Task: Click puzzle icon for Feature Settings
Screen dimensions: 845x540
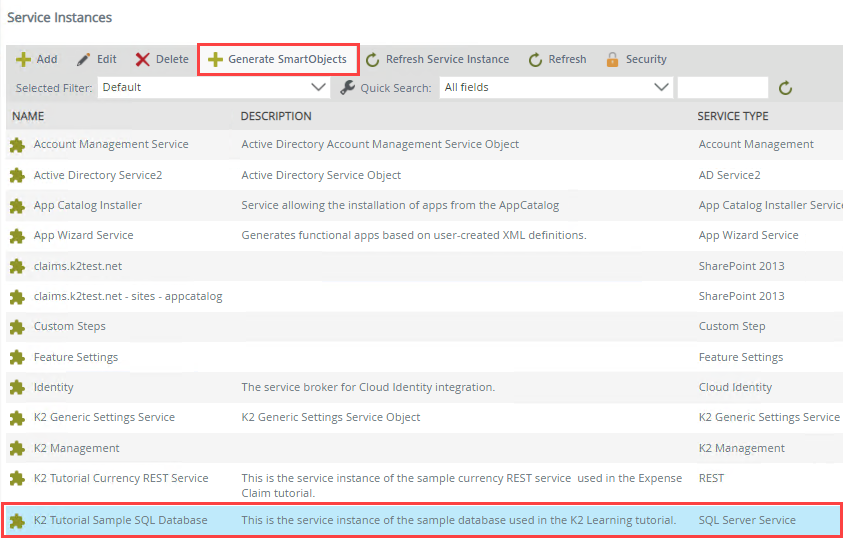Action: (17, 357)
